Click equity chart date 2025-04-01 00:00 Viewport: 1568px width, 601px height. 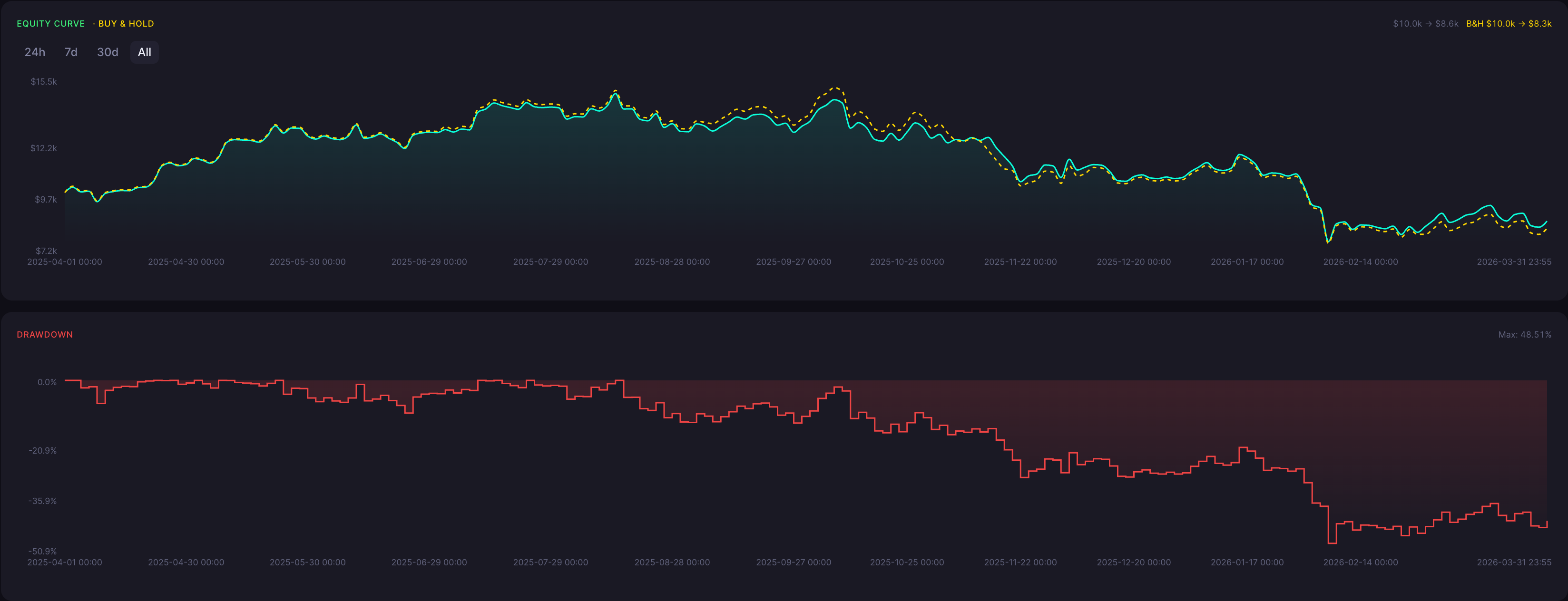(65, 262)
